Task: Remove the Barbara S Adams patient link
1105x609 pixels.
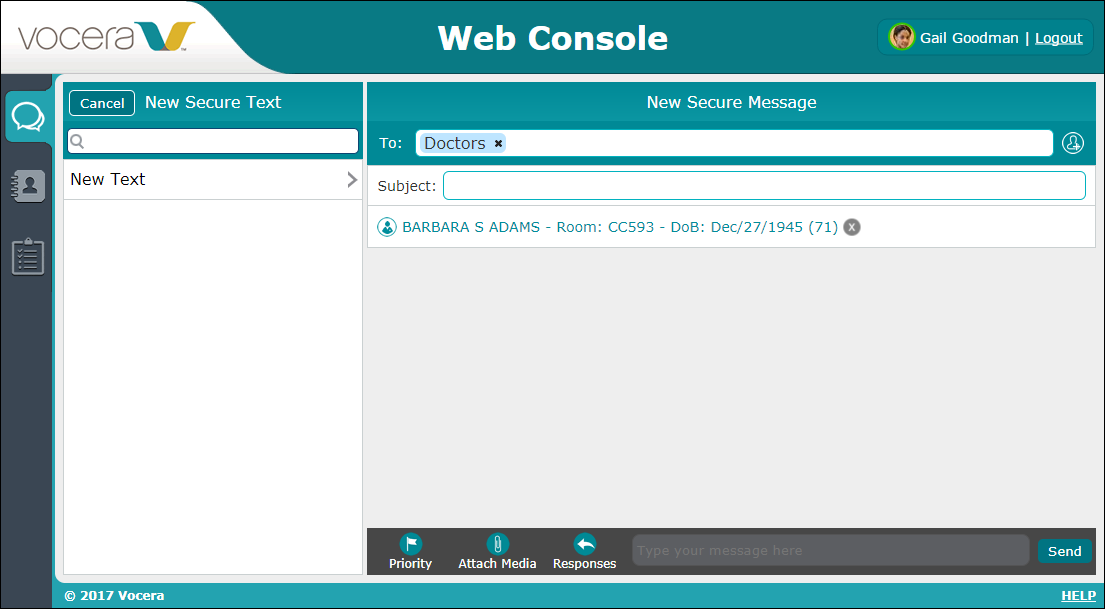Action: (852, 227)
